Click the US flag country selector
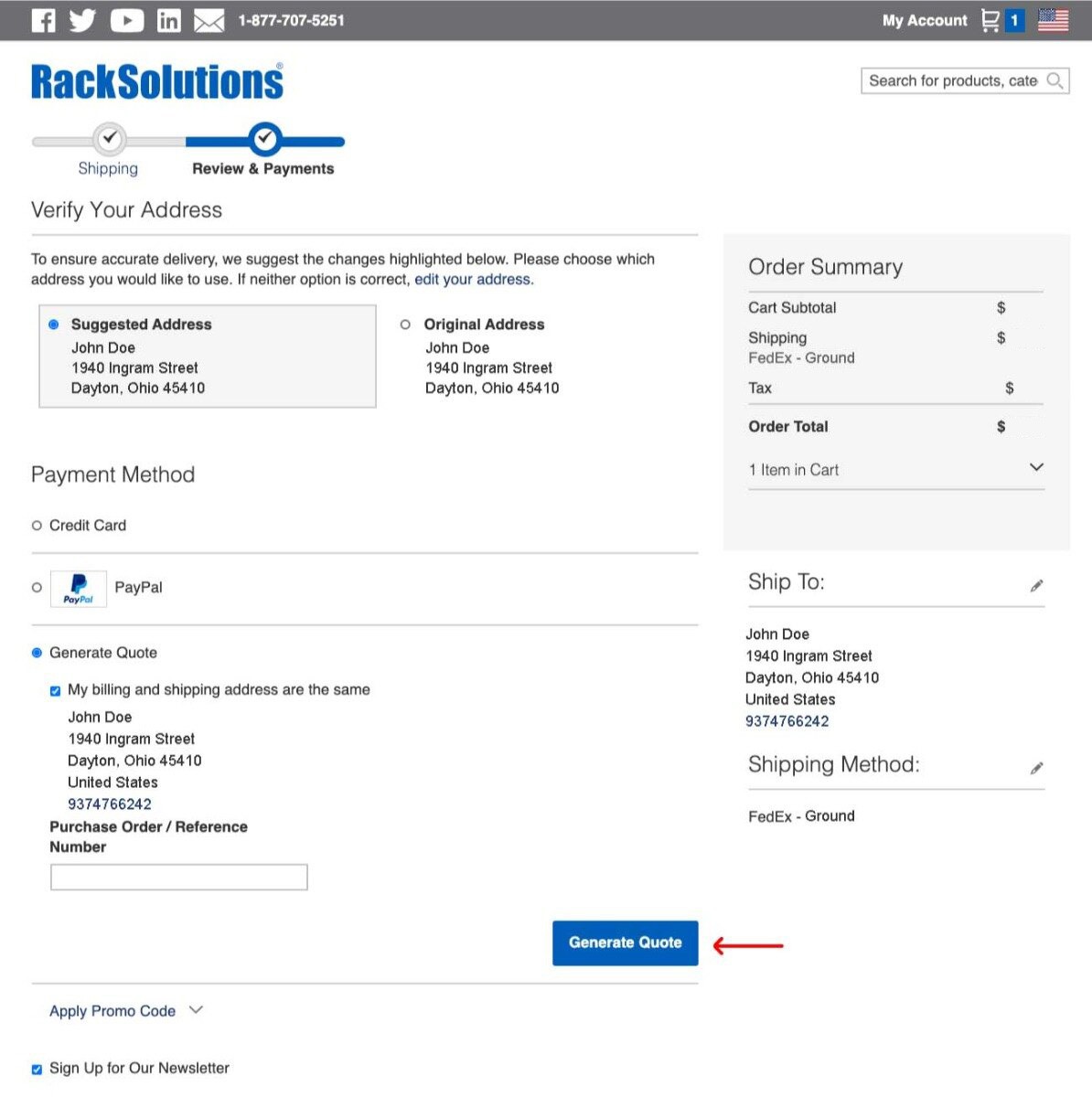 click(x=1053, y=20)
